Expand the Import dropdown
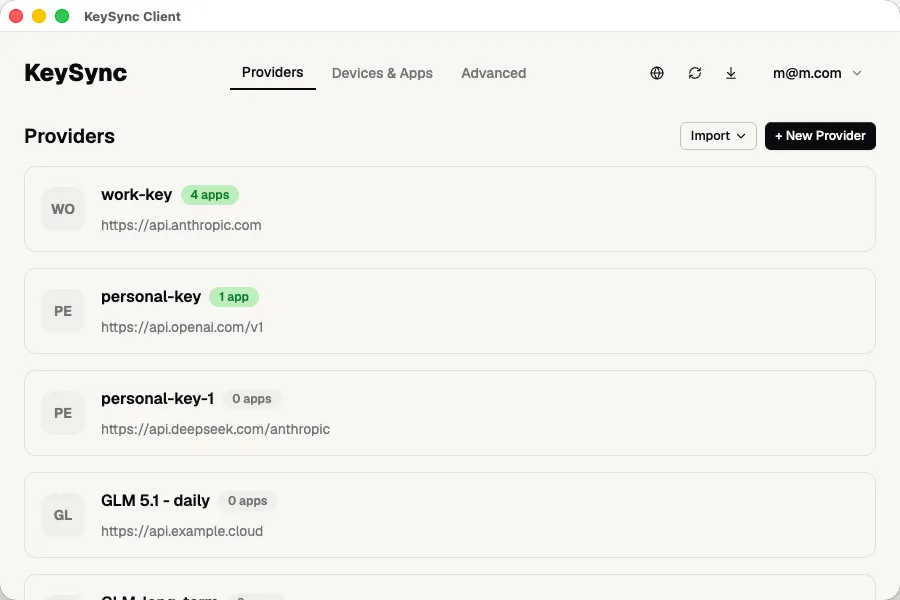The width and height of the screenshot is (900, 600). point(718,136)
